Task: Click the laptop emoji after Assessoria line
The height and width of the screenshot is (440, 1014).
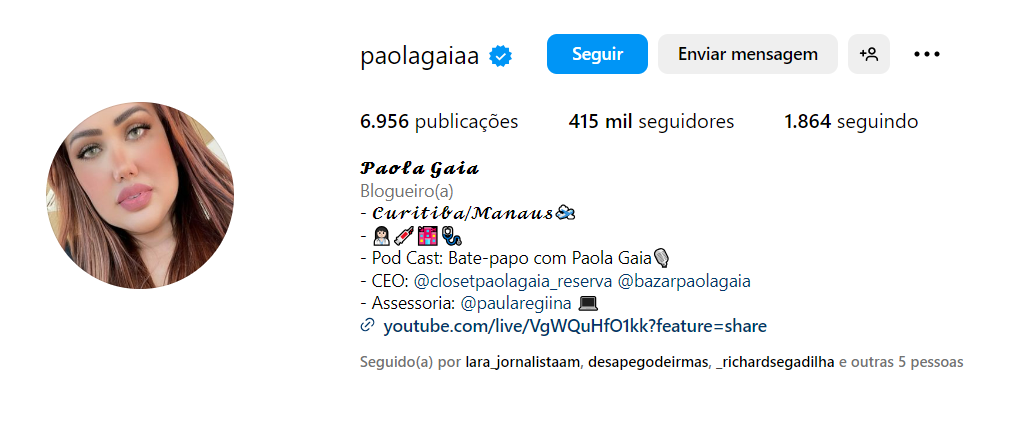Action: coord(587,303)
